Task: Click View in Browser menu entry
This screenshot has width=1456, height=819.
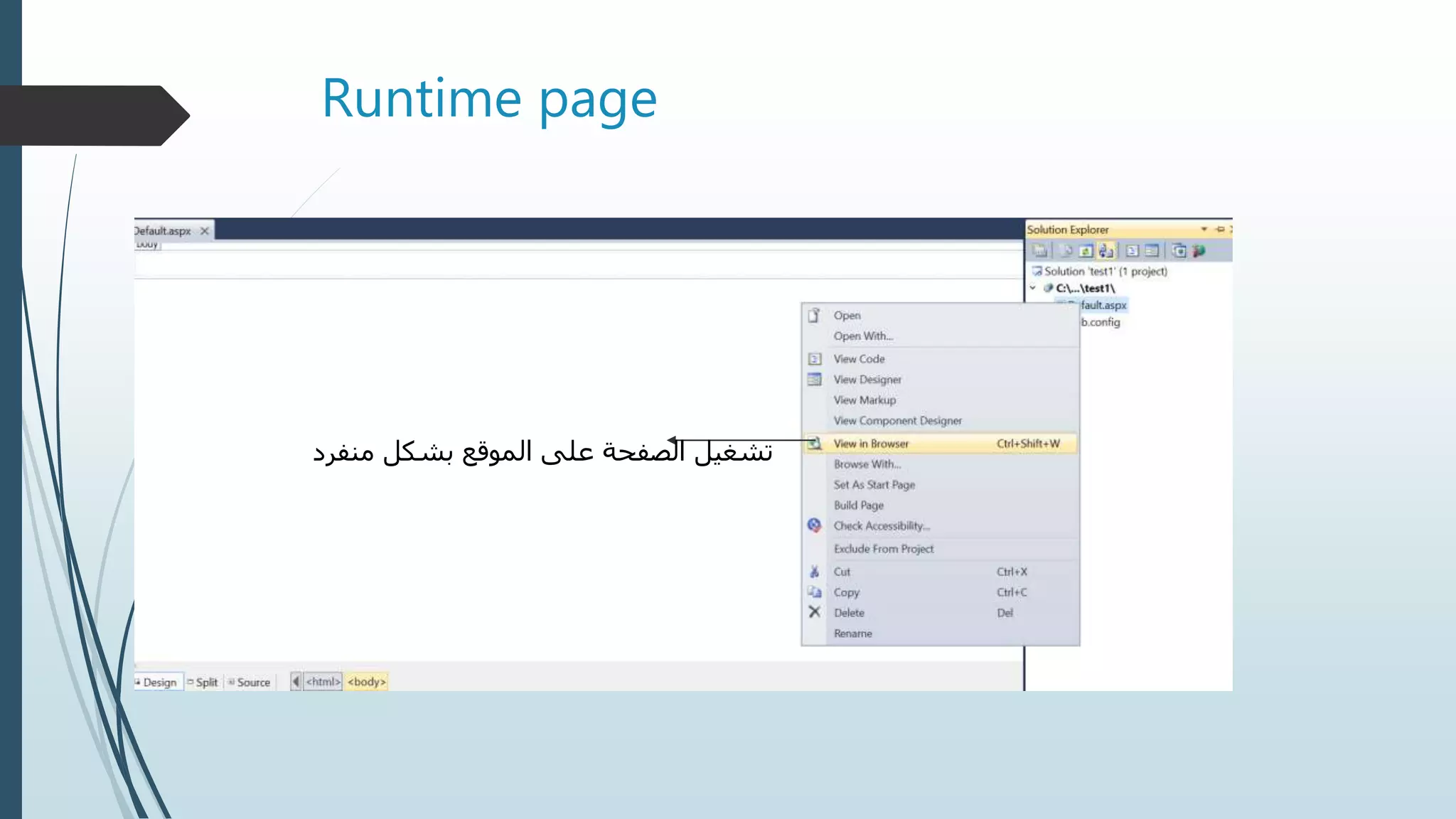Action: click(x=940, y=444)
